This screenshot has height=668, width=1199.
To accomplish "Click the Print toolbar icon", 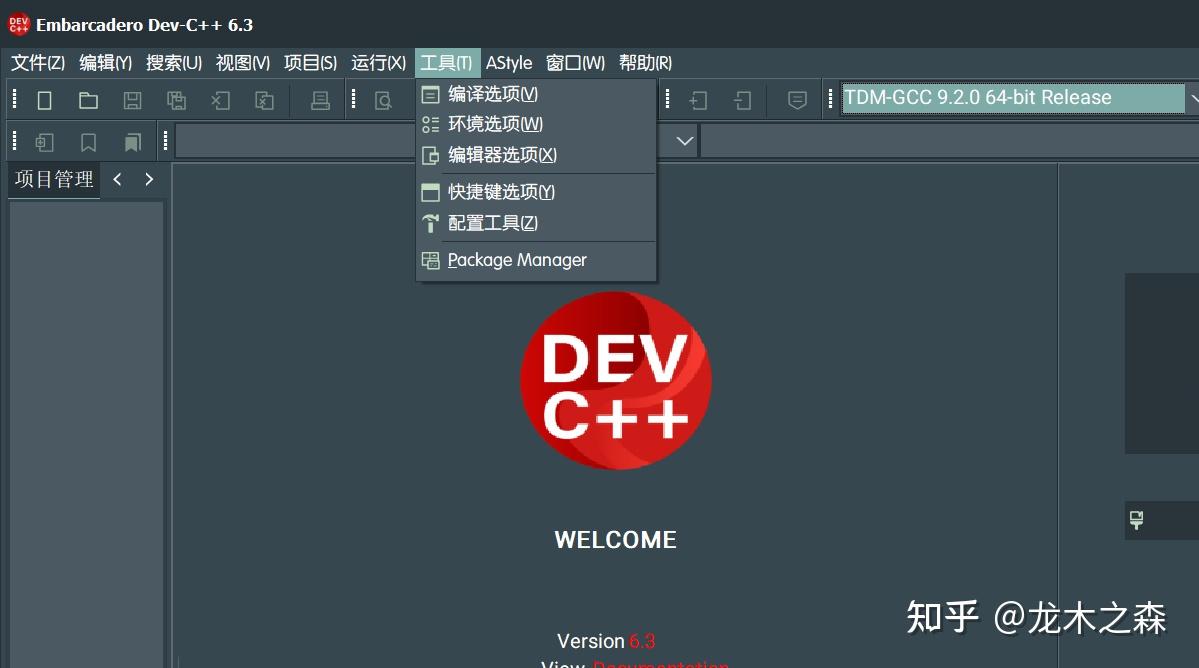I will [320, 100].
